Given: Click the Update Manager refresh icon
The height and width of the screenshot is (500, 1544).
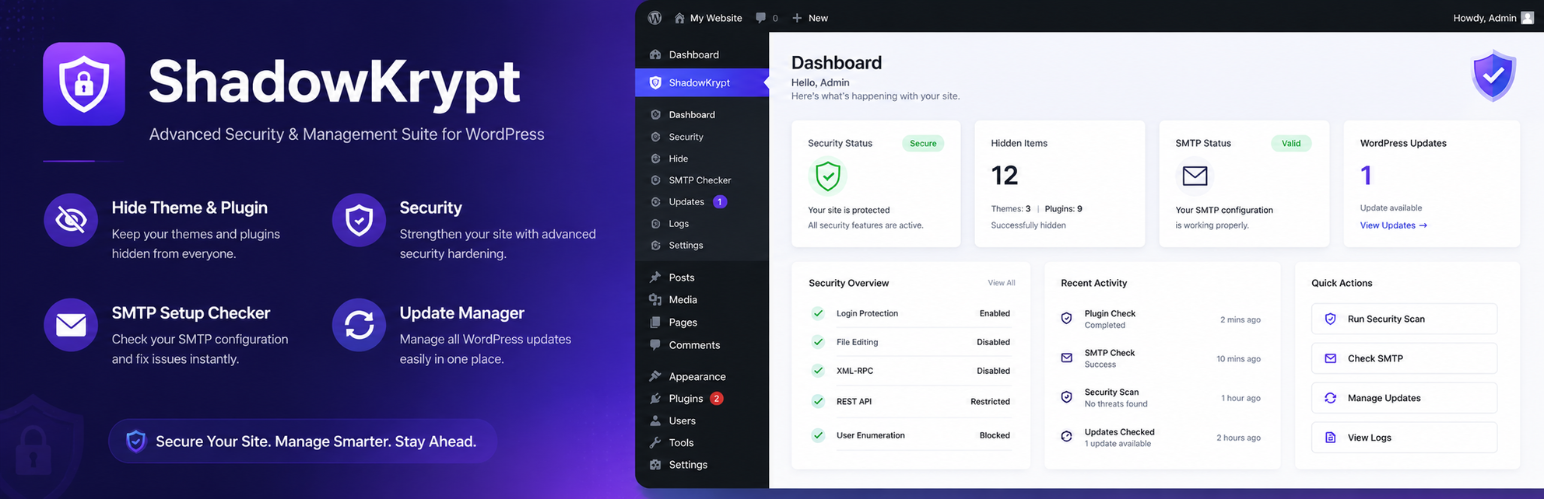Looking at the screenshot, I should pyautogui.click(x=359, y=325).
